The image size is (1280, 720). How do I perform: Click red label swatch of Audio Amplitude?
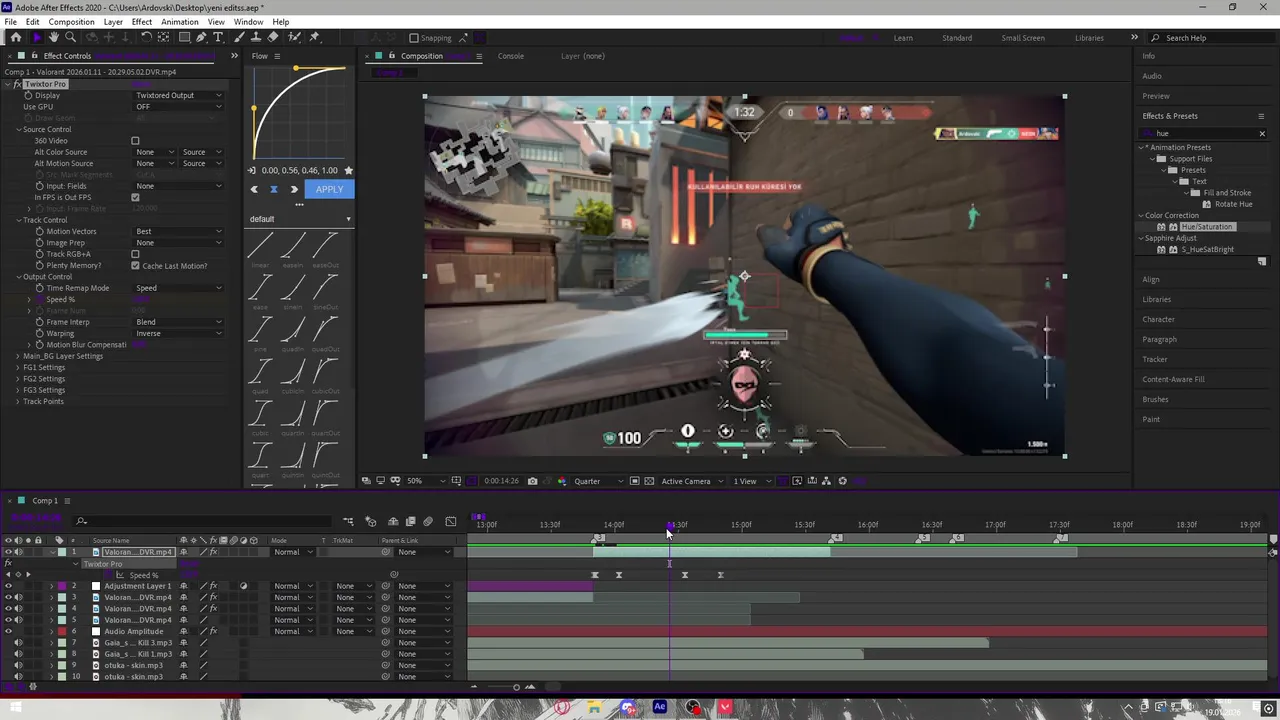pos(62,631)
